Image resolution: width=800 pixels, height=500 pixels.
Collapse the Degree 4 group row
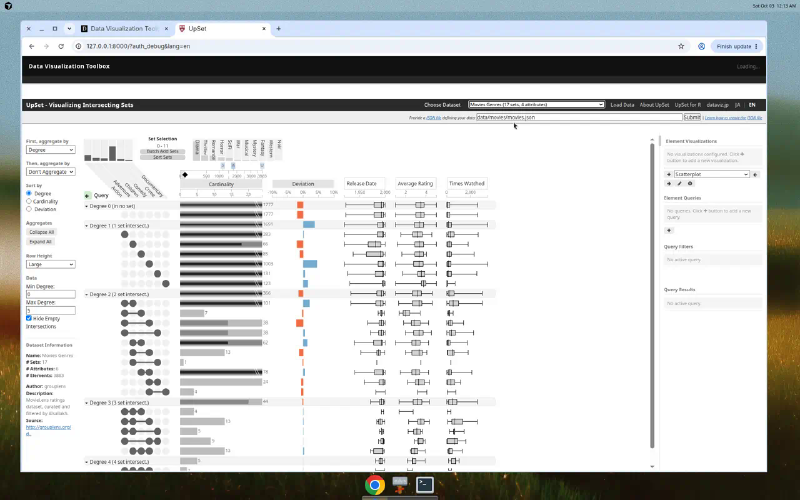[87, 462]
